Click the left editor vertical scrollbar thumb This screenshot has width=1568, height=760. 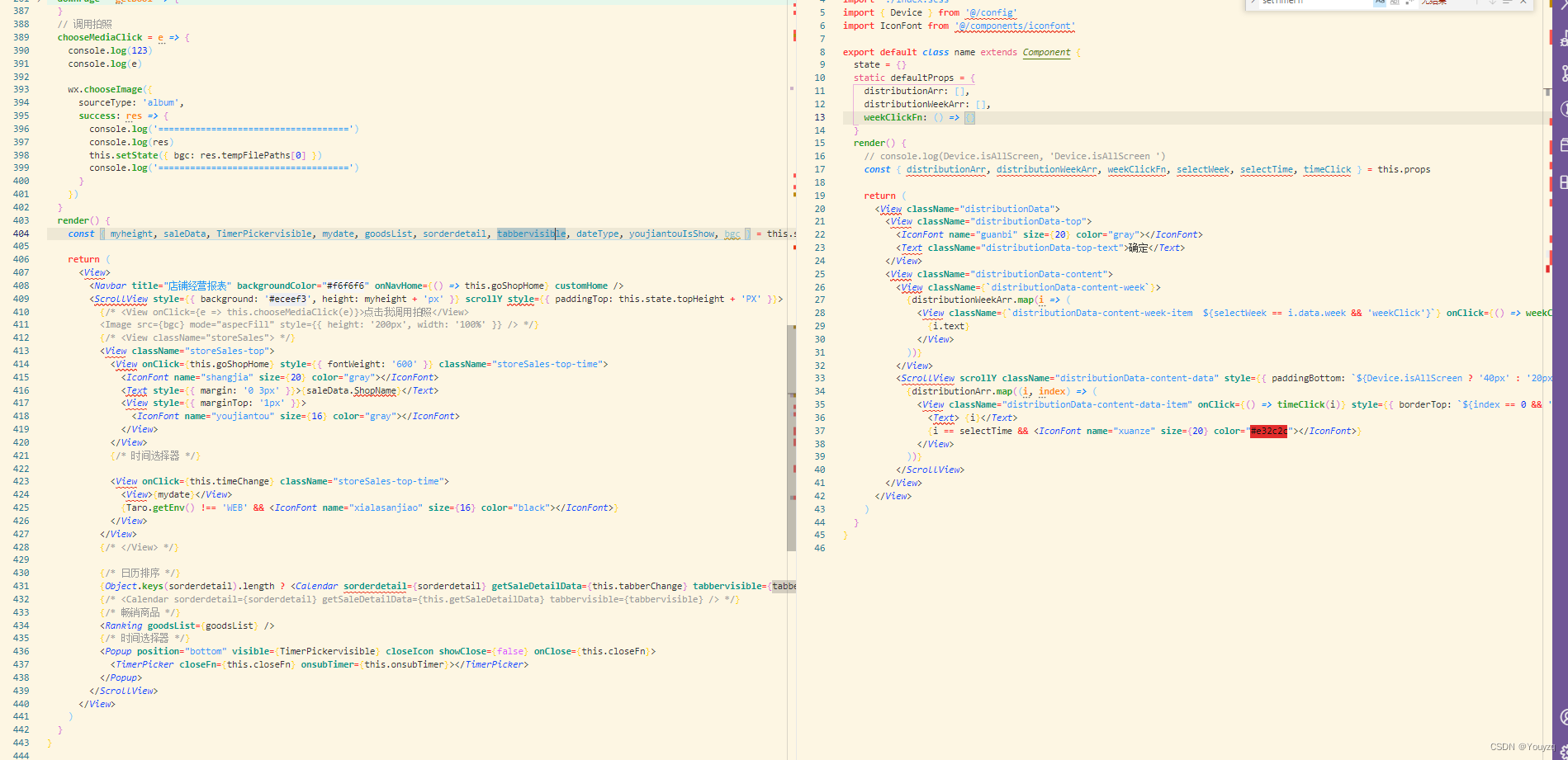point(791,437)
